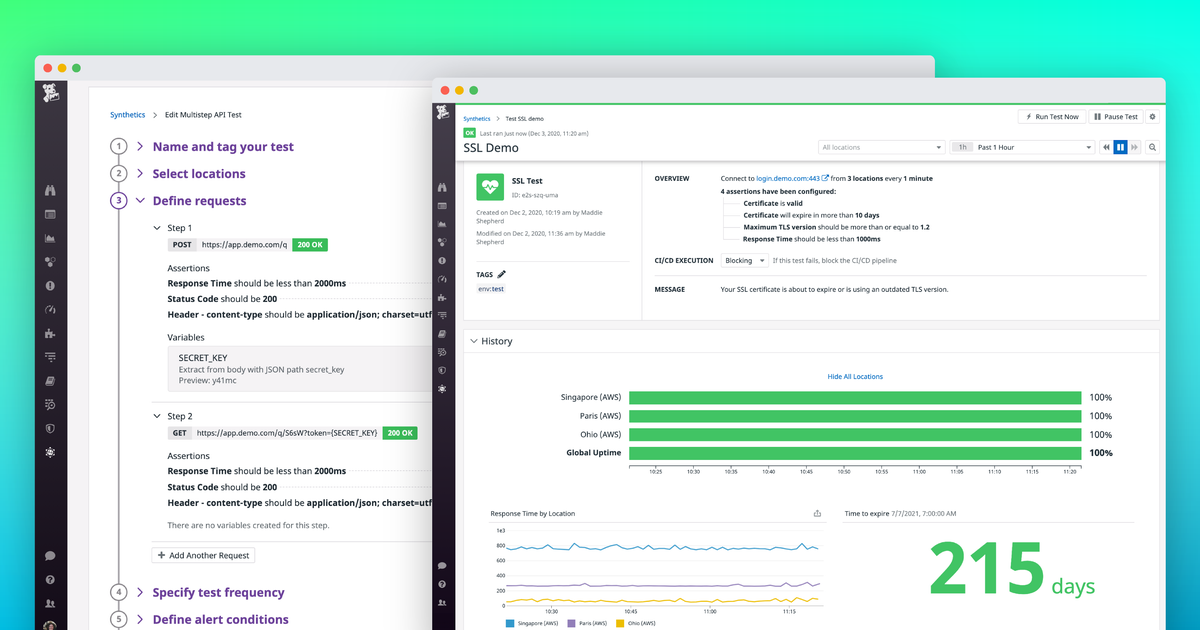
Task: Open the Team icon in back window sidebar
Action: click(50, 604)
